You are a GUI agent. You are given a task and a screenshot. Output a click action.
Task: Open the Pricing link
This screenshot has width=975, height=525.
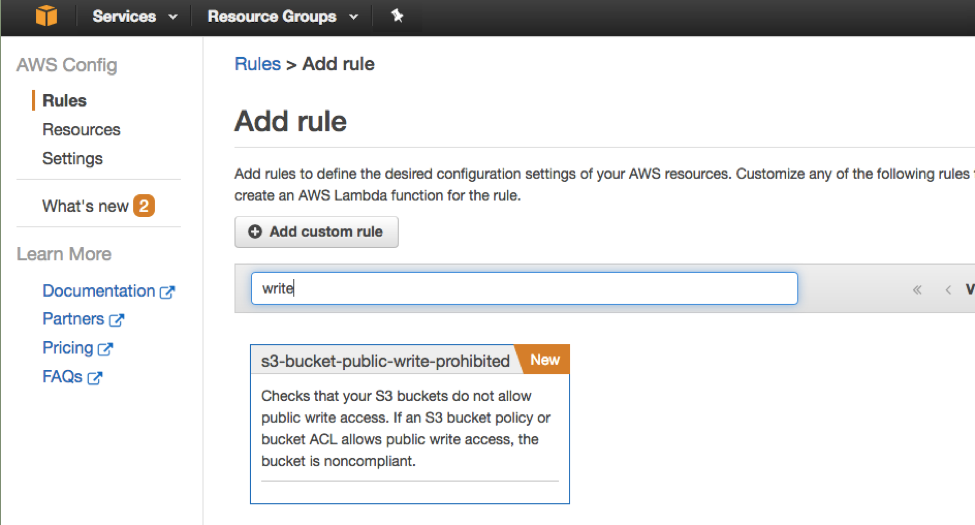(x=67, y=347)
